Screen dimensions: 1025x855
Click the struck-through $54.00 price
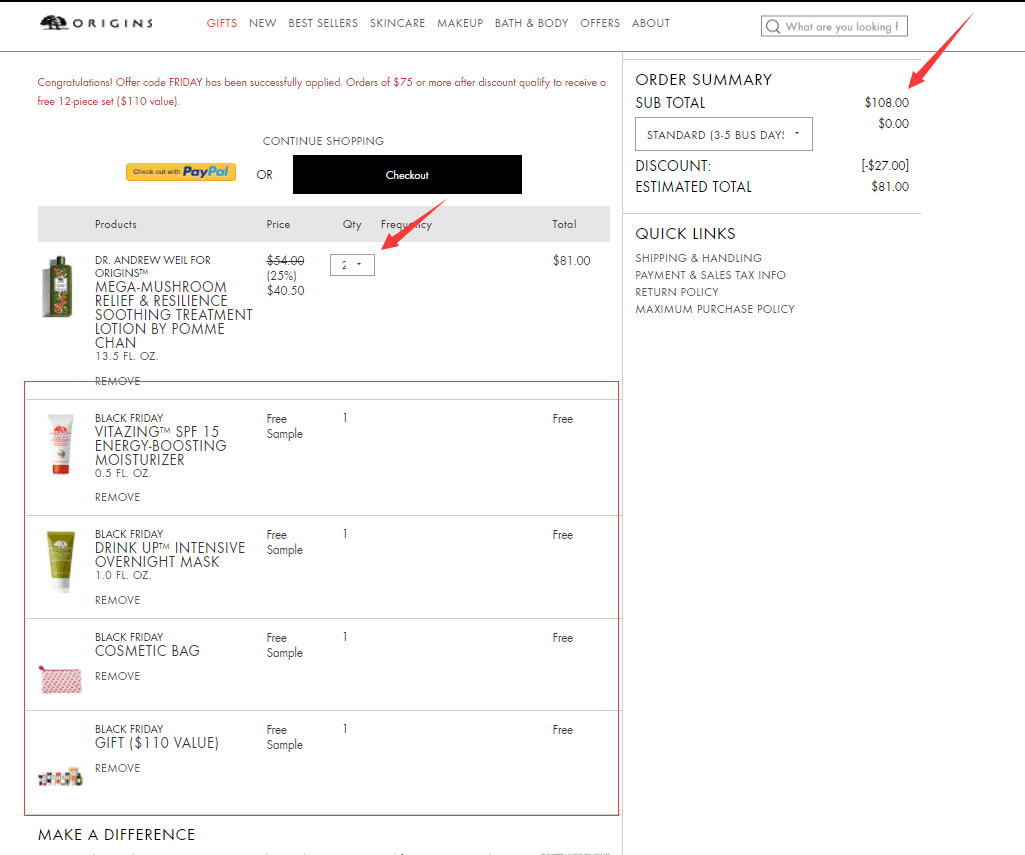coord(285,261)
